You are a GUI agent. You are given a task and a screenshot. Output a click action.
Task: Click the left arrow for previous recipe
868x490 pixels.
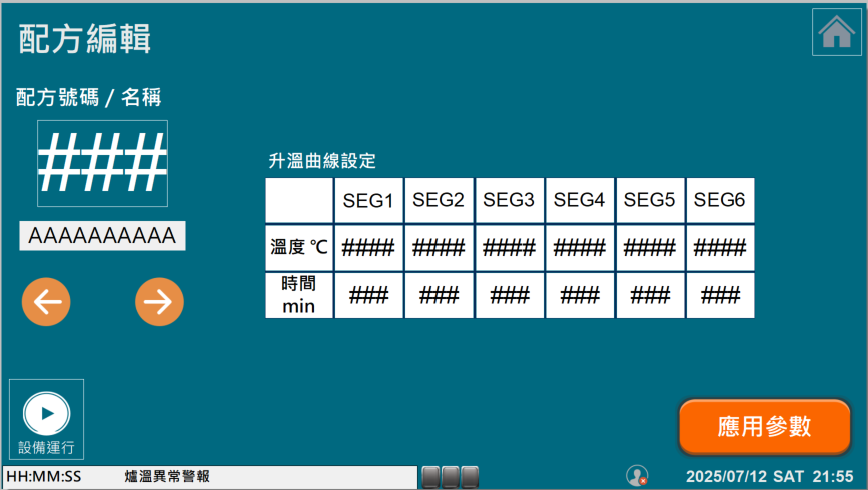coord(47,301)
